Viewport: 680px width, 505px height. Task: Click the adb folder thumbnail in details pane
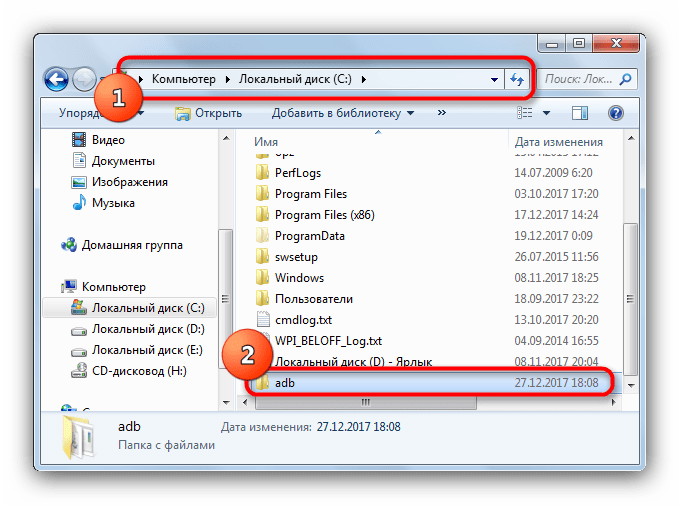click(78, 437)
